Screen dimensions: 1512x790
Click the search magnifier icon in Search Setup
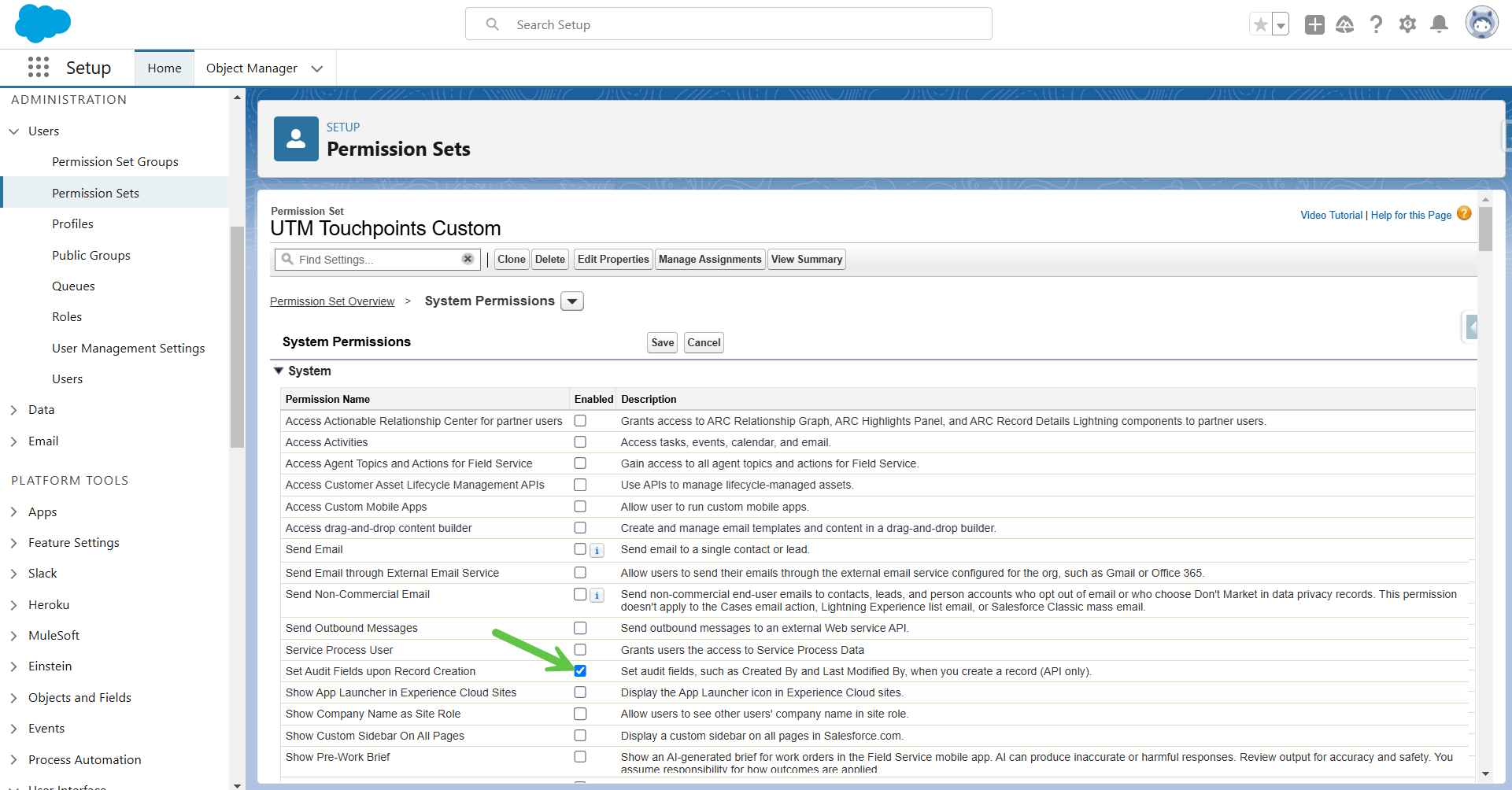coord(493,24)
